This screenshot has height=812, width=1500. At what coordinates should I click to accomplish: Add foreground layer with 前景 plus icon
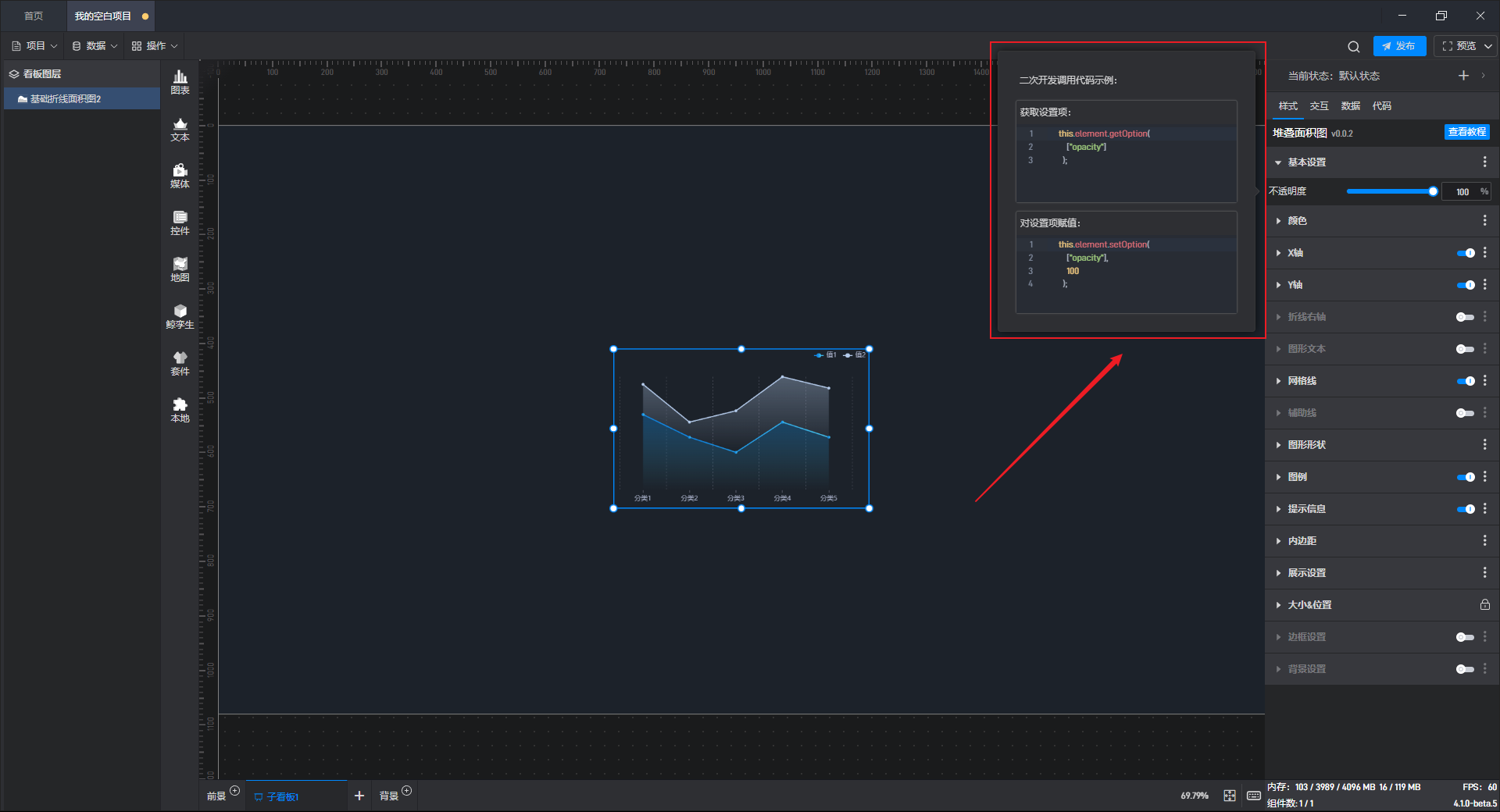[x=234, y=791]
